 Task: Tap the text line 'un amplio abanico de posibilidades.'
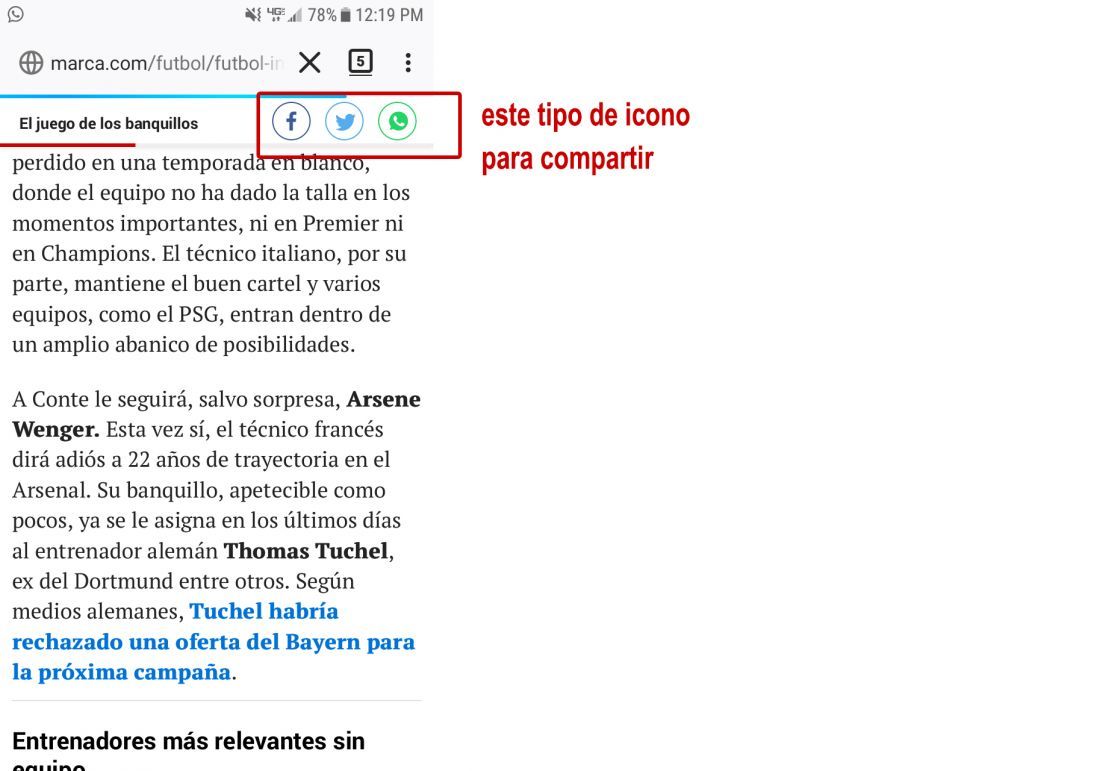click(184, 344)
